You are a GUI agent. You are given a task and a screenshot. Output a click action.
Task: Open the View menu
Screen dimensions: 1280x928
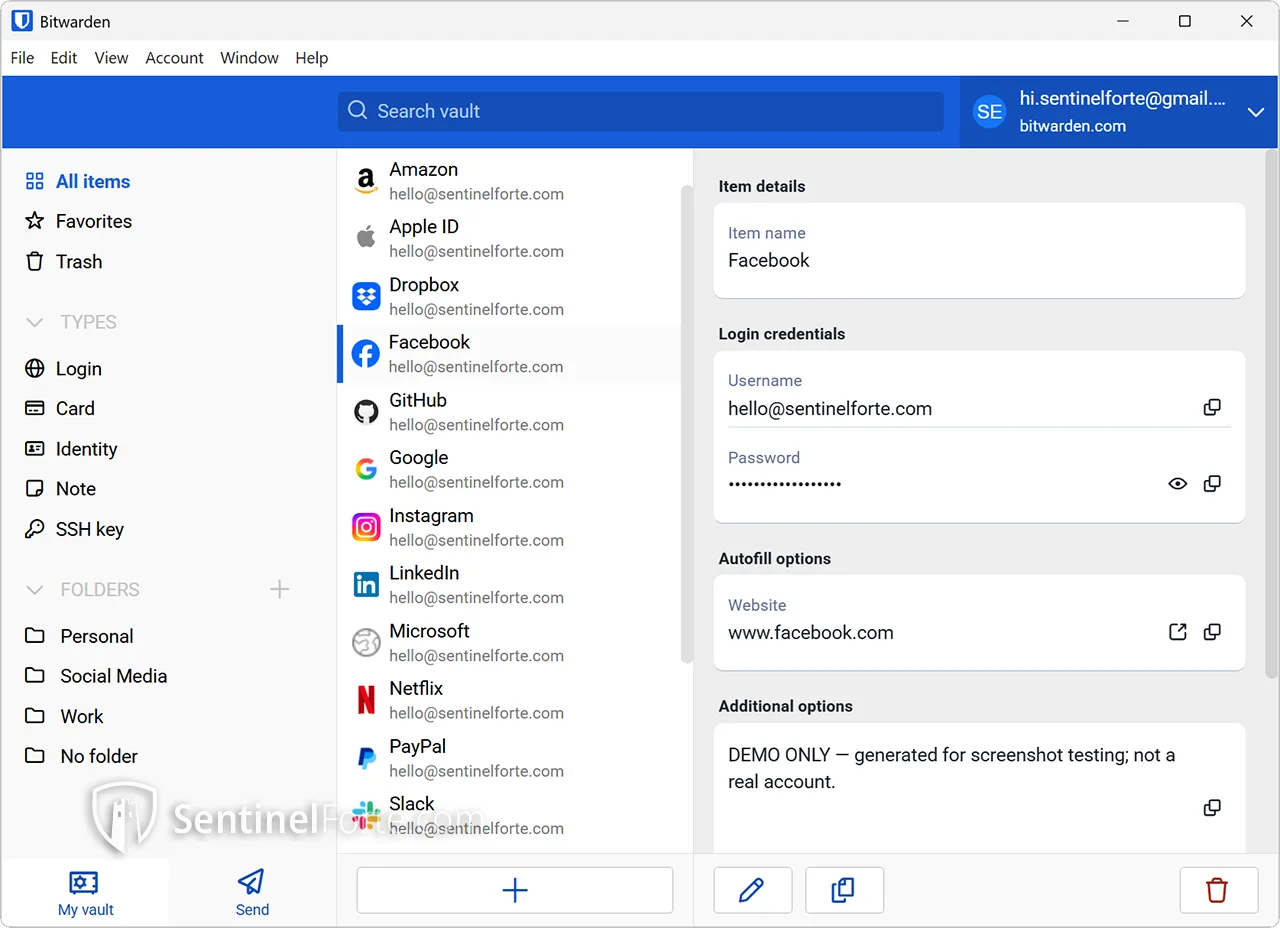[111, 58]
